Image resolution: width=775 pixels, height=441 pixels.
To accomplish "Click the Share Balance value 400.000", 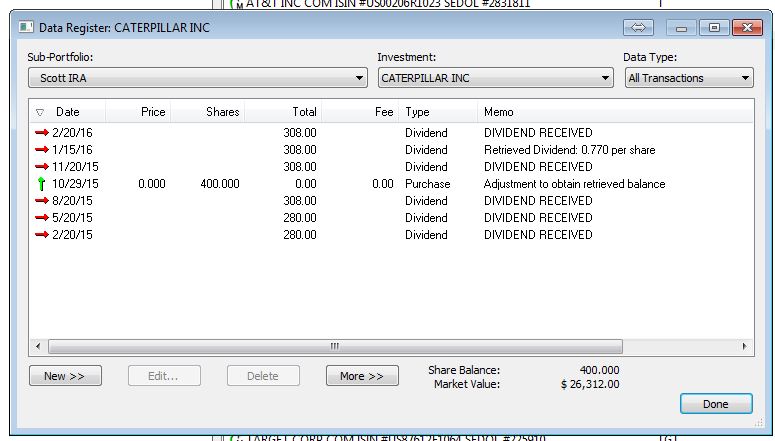I will [x=599, y=370].
